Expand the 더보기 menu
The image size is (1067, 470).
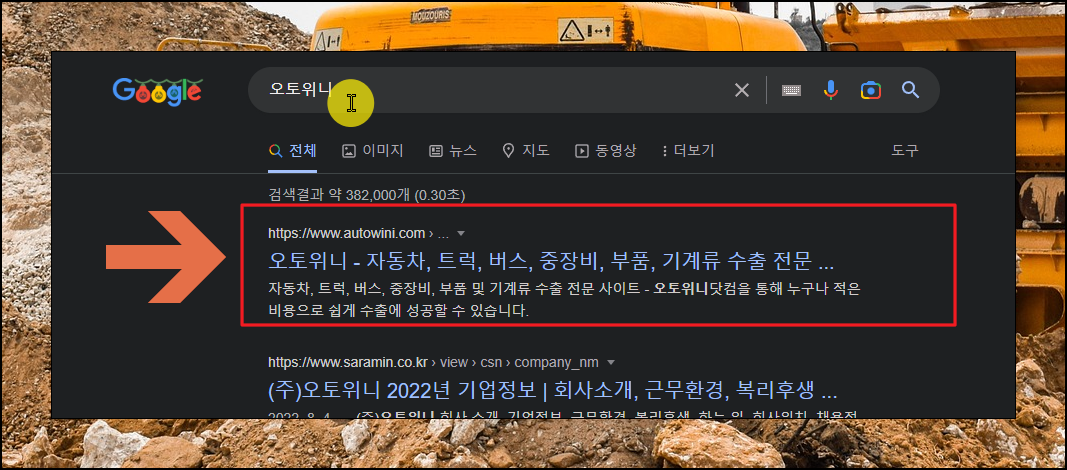pos(688,151)
